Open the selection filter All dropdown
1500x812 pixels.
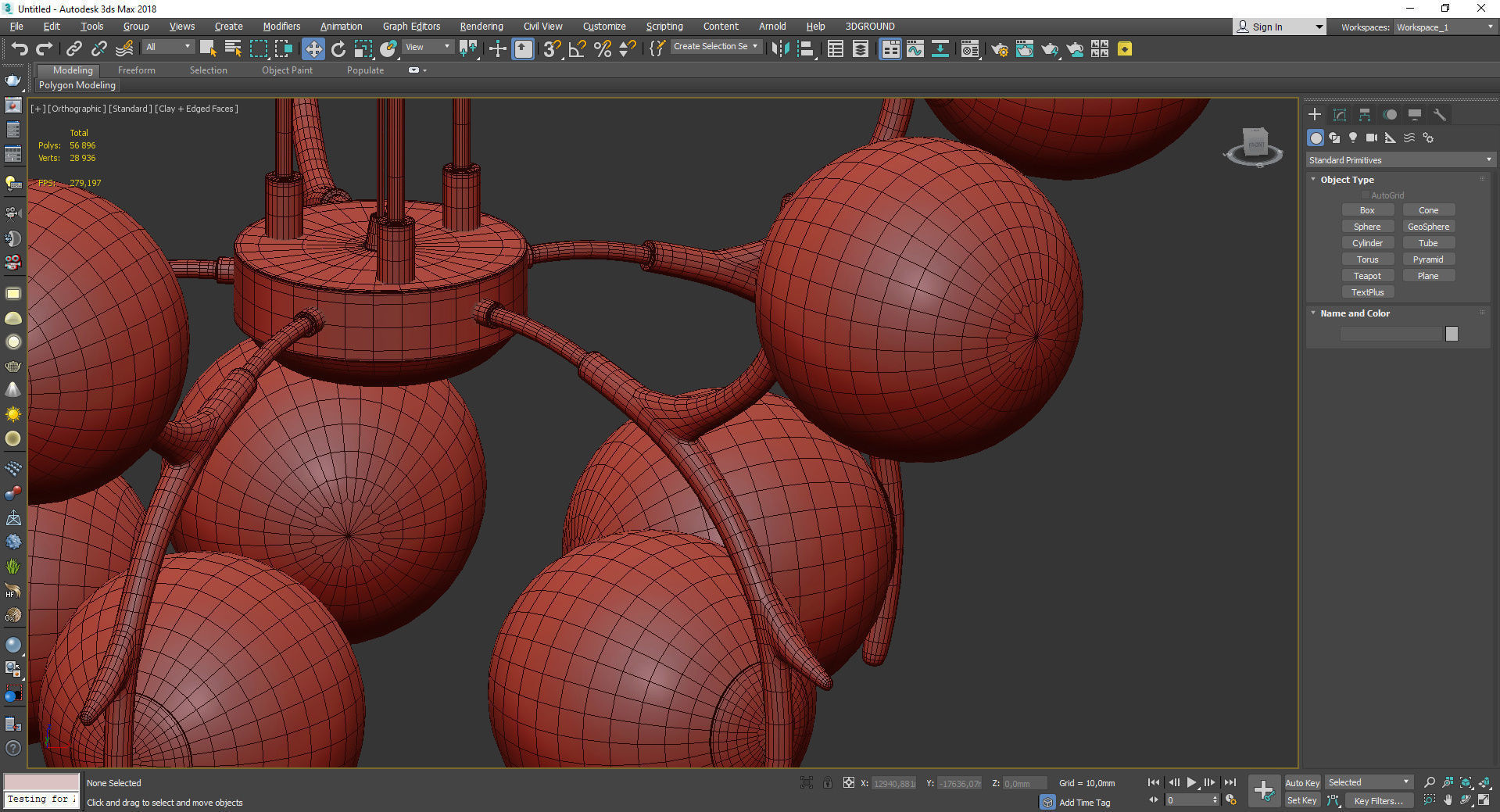click(x=168, y=47)
